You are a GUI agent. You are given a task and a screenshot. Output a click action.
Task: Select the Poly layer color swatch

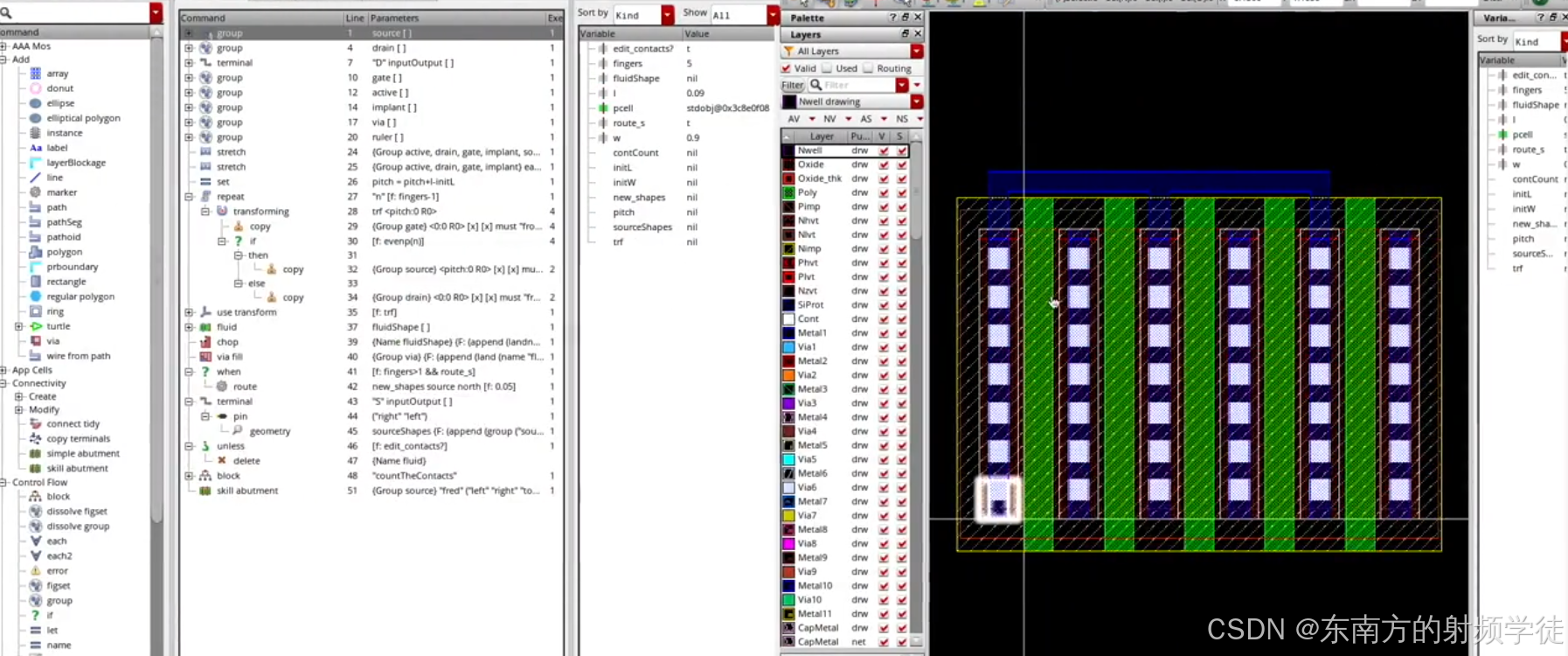788,192
